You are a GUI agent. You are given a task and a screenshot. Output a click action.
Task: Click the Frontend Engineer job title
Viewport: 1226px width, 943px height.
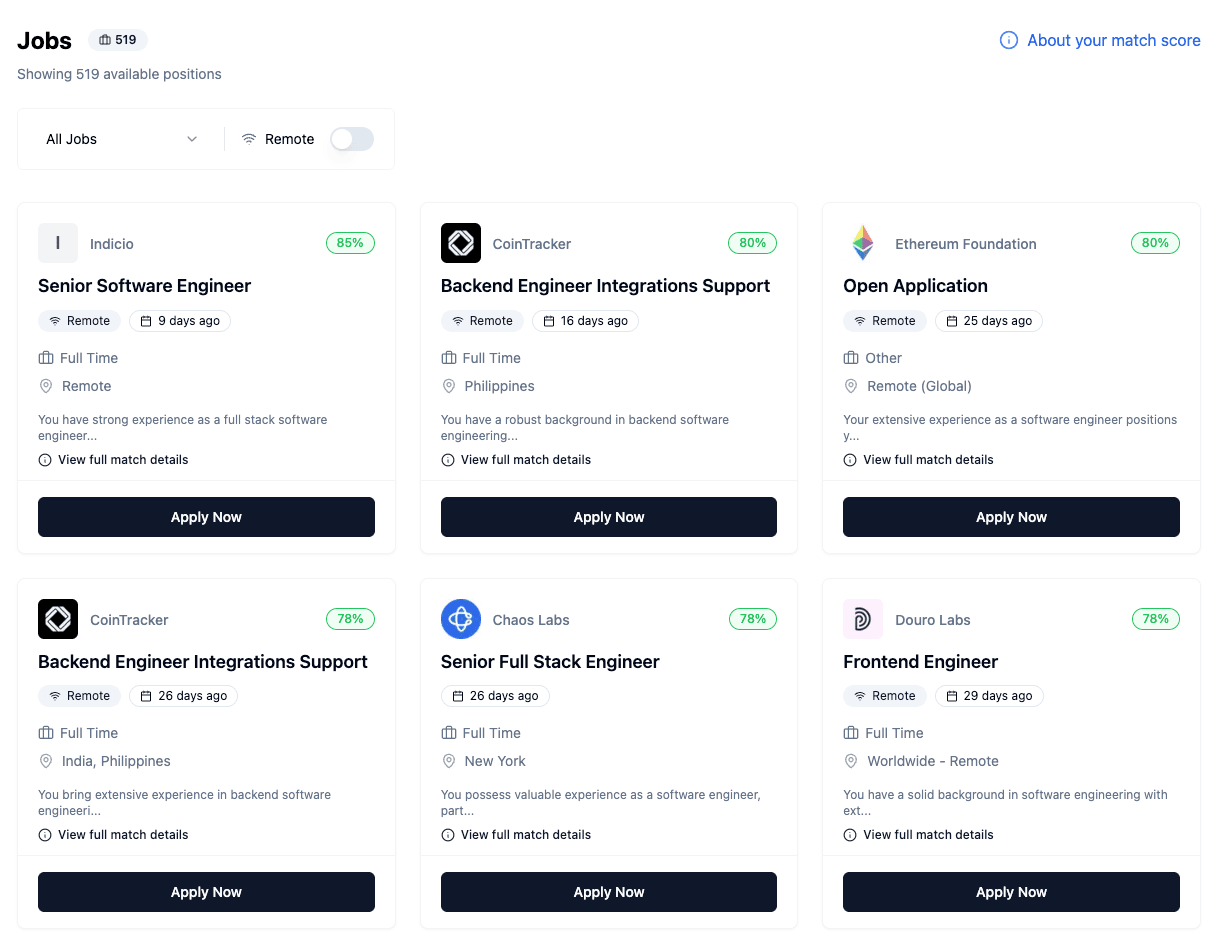[x=920, y=662]
